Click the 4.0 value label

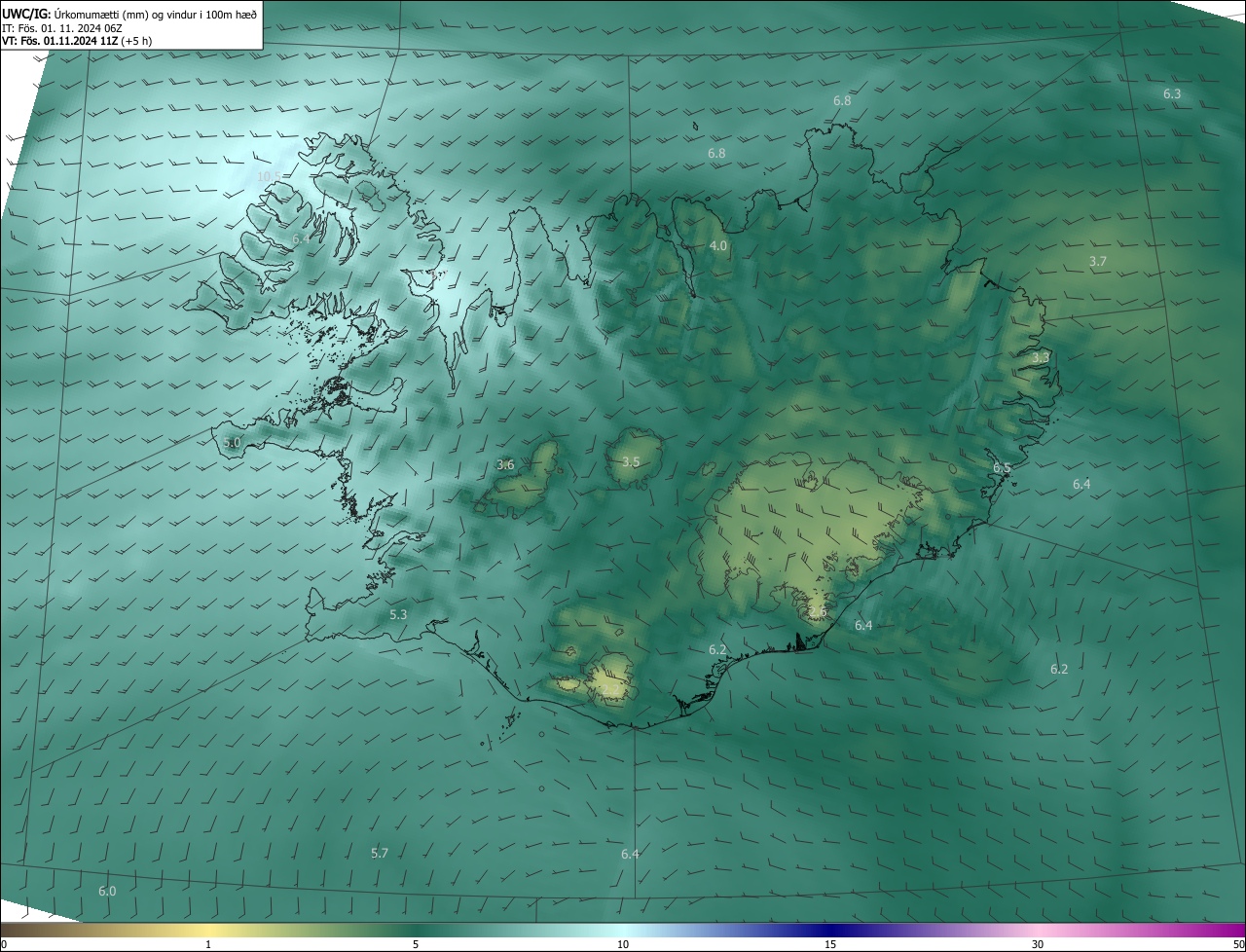point(718,246)
